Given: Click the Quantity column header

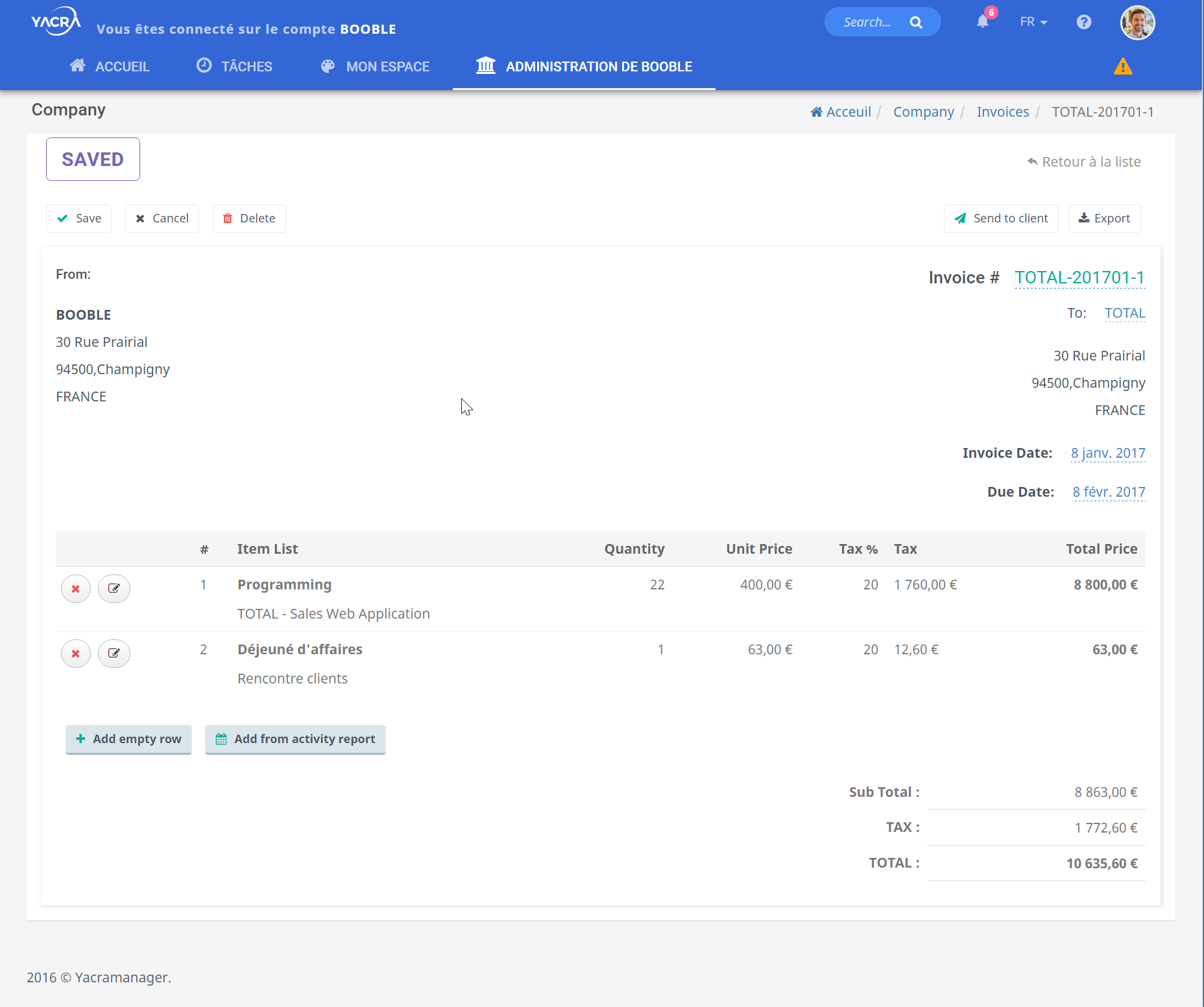Looking at the screenshot, I should coord(634,549).
